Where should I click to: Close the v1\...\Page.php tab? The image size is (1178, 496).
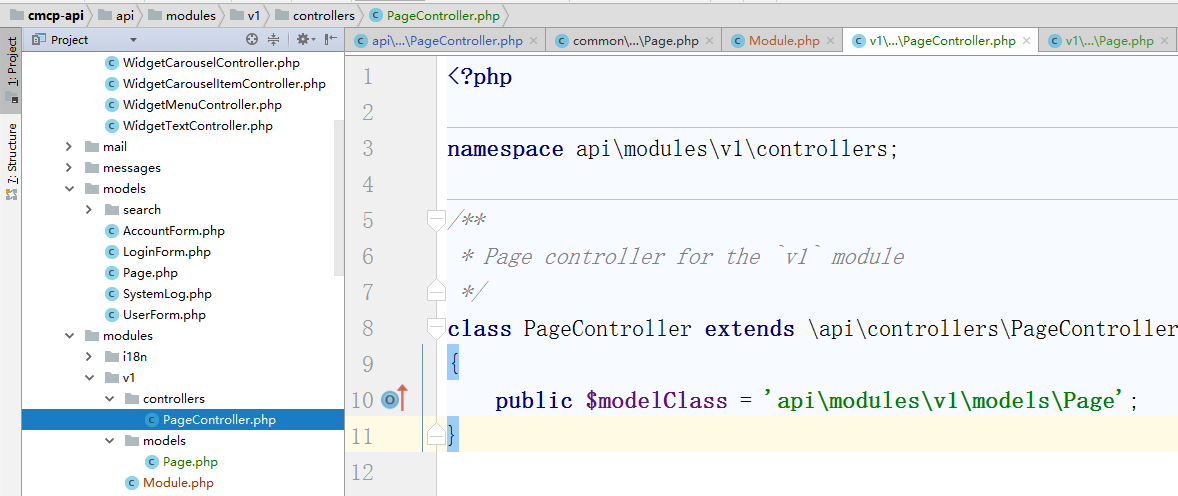(x=1166, y=41)
